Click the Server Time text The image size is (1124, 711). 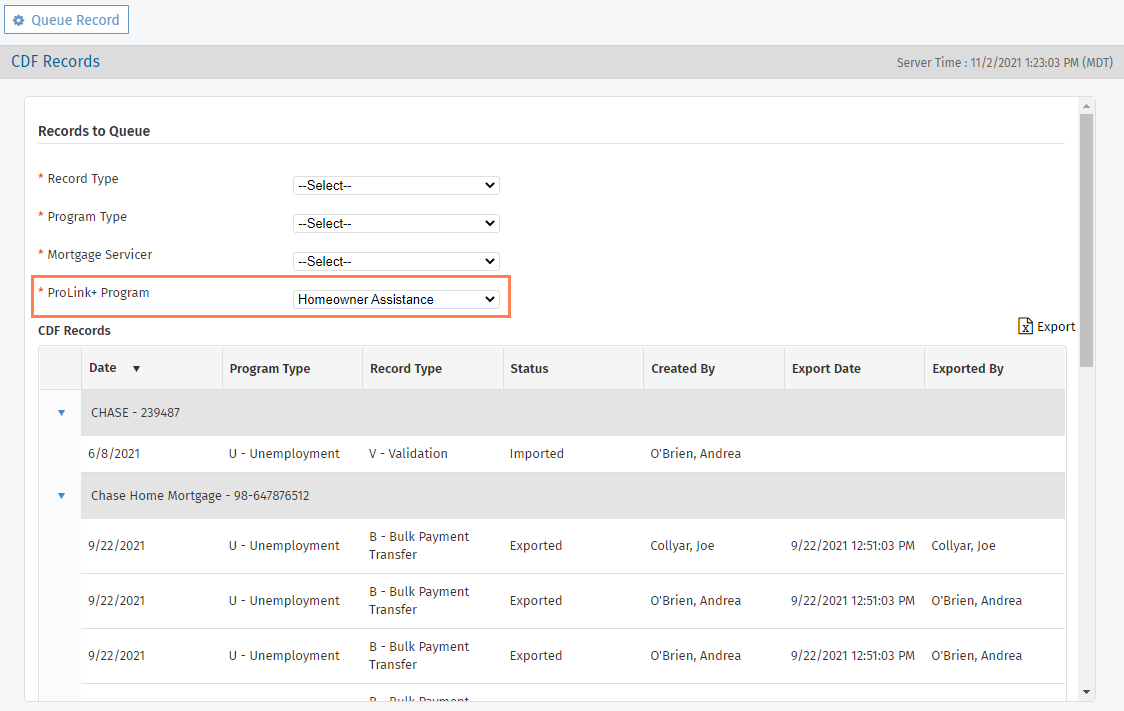click(1004, 63)
